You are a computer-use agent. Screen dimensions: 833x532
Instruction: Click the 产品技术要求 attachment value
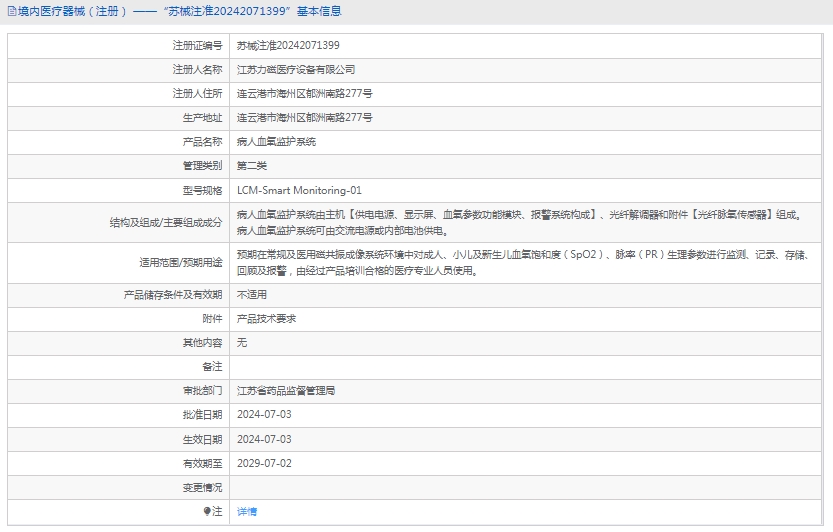[x=266, y=319]
